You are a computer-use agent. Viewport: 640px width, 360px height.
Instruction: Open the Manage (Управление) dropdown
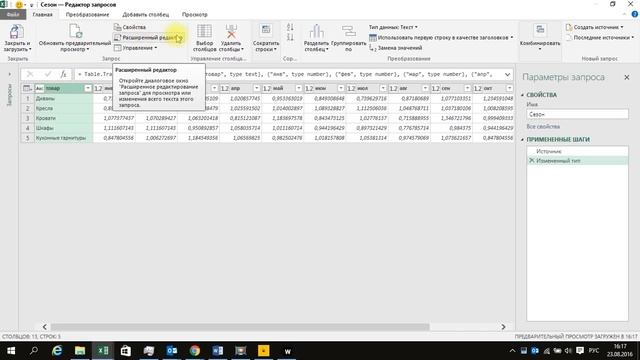(x=135, y=48)
